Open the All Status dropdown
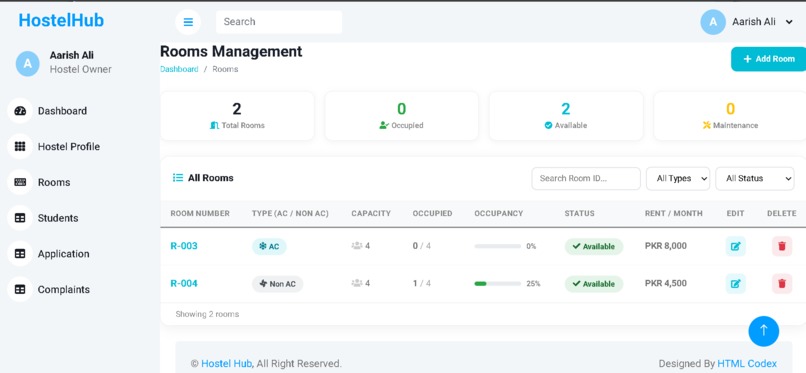The height and width of the screenshot is (373, 806). (x=755, y=178)
